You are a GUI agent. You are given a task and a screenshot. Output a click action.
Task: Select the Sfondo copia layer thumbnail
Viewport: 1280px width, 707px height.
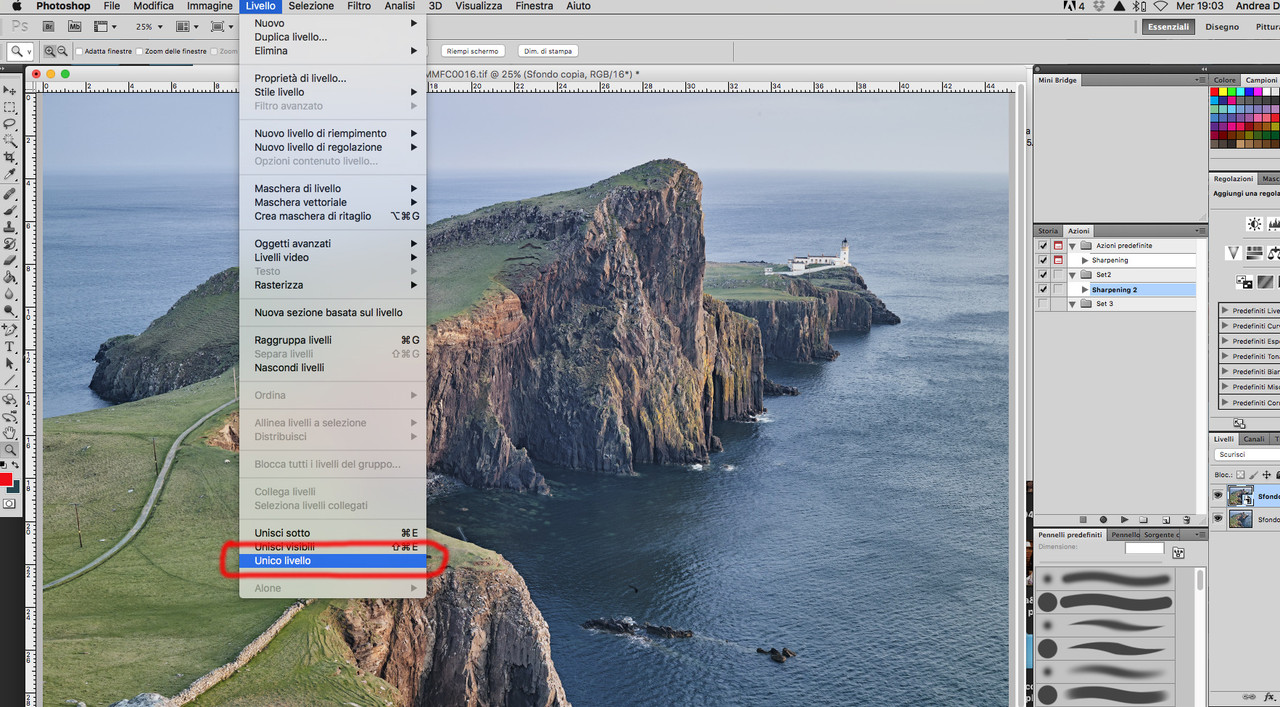[x=1241, y=496]
